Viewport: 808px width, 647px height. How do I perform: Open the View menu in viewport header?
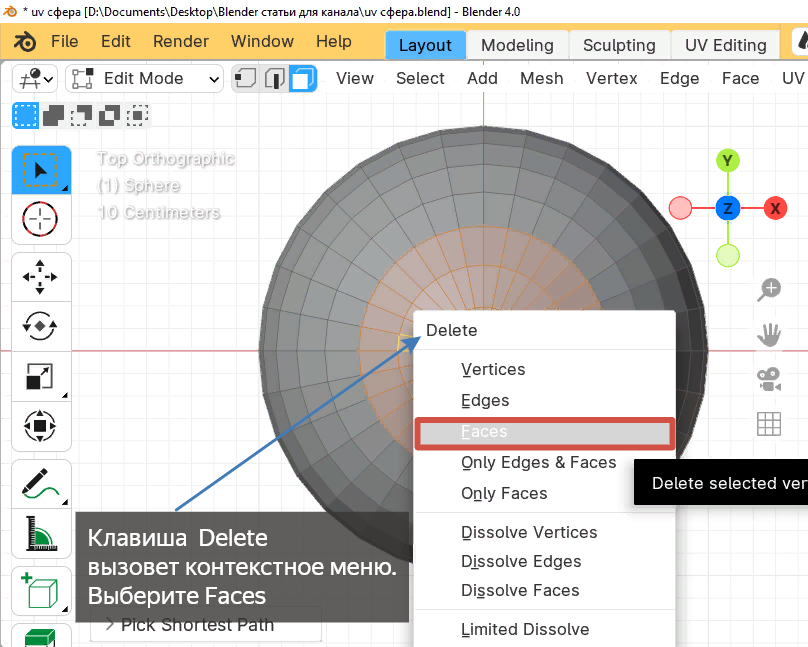(x=355, y=78)
